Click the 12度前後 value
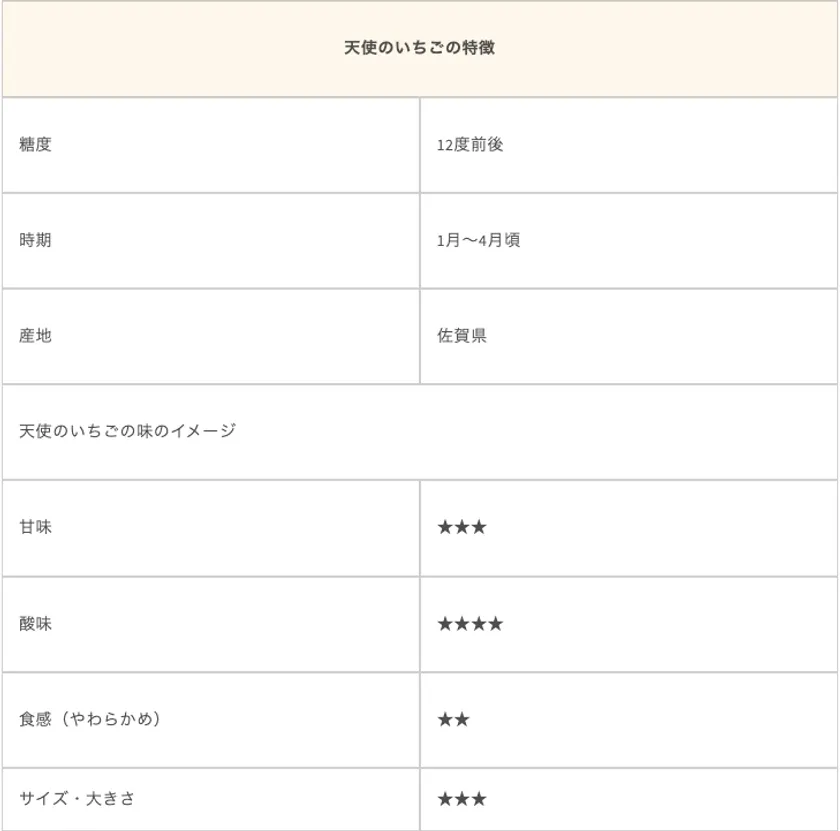This screenshot has width=840, height=831. tap(470, 144)
